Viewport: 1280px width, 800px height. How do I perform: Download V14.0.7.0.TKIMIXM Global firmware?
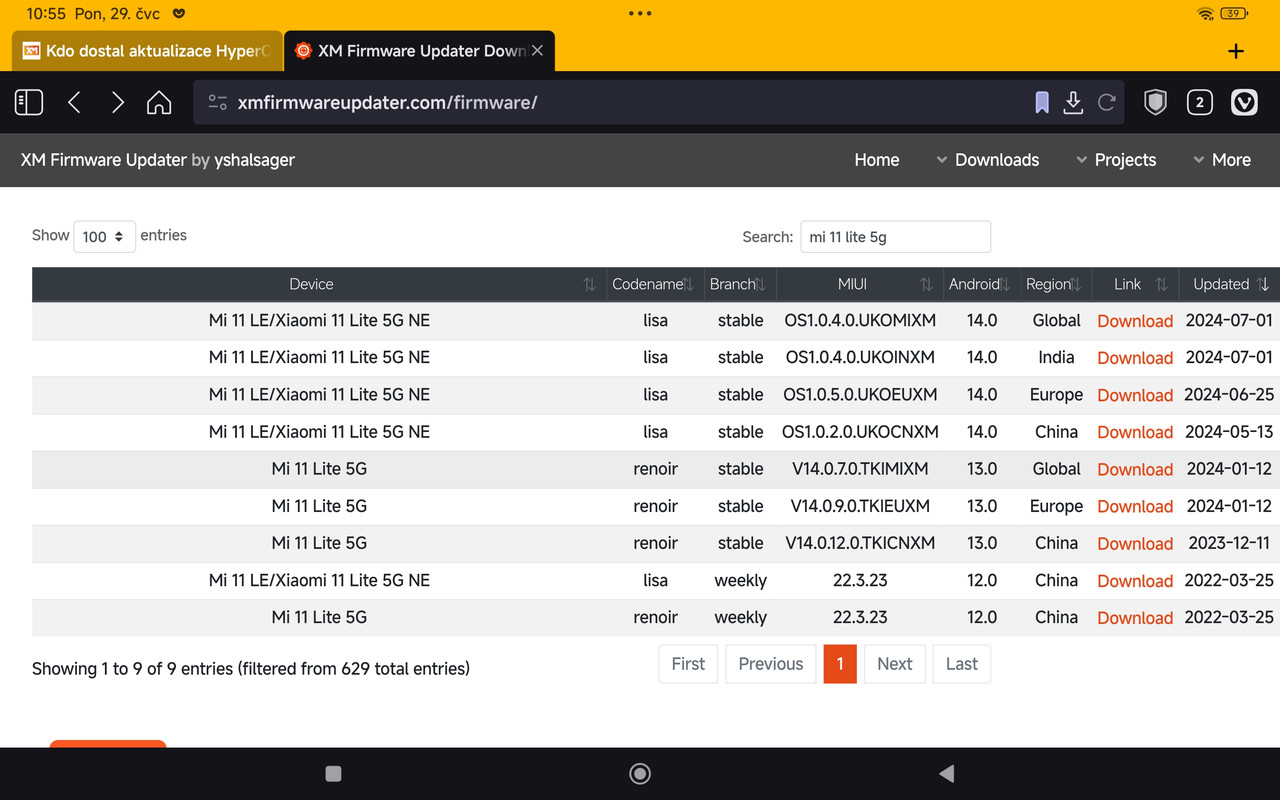coord(1135,469)
